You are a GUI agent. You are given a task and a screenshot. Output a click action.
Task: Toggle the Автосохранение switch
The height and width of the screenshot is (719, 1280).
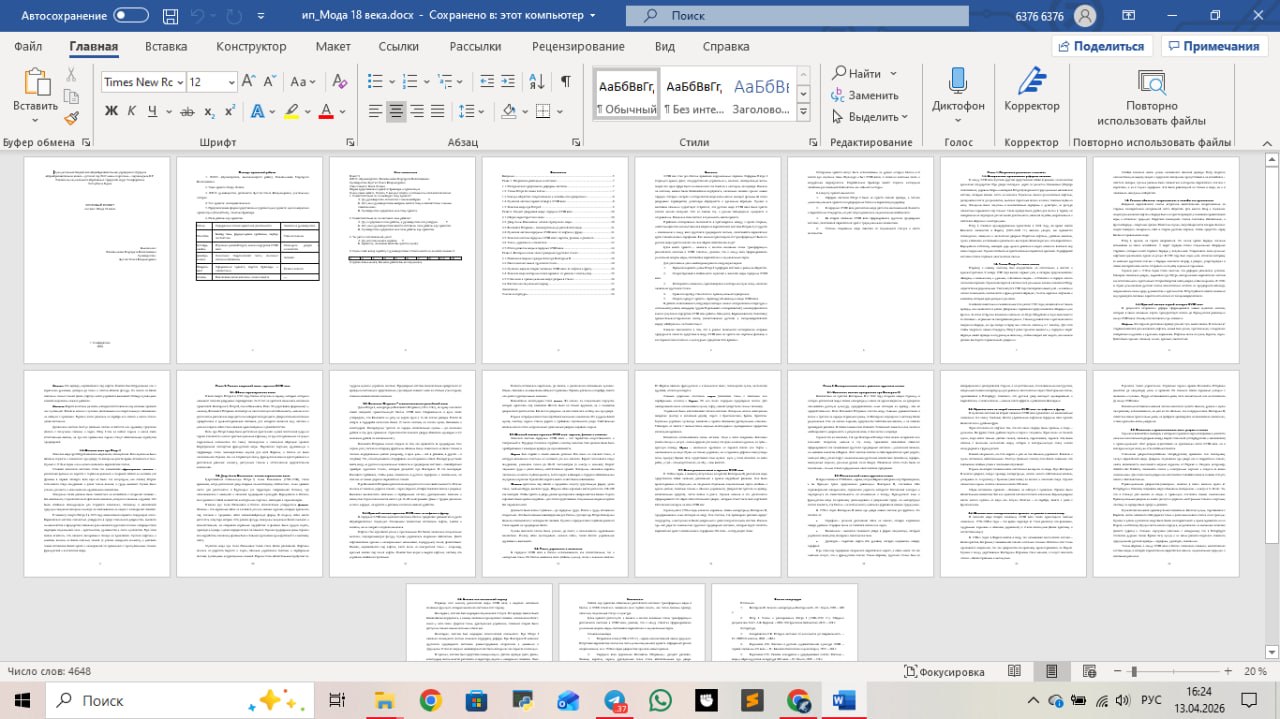[132, 16]
